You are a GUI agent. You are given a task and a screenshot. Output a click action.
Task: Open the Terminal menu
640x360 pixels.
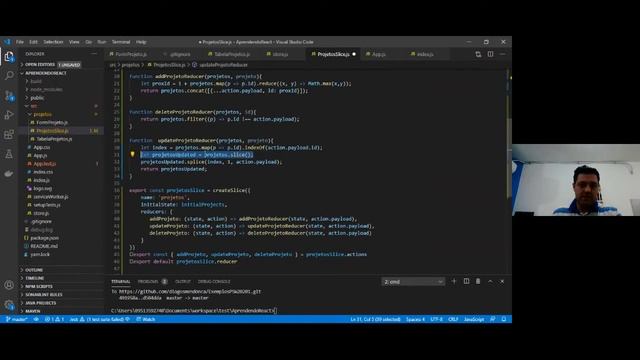pos(121,42)
